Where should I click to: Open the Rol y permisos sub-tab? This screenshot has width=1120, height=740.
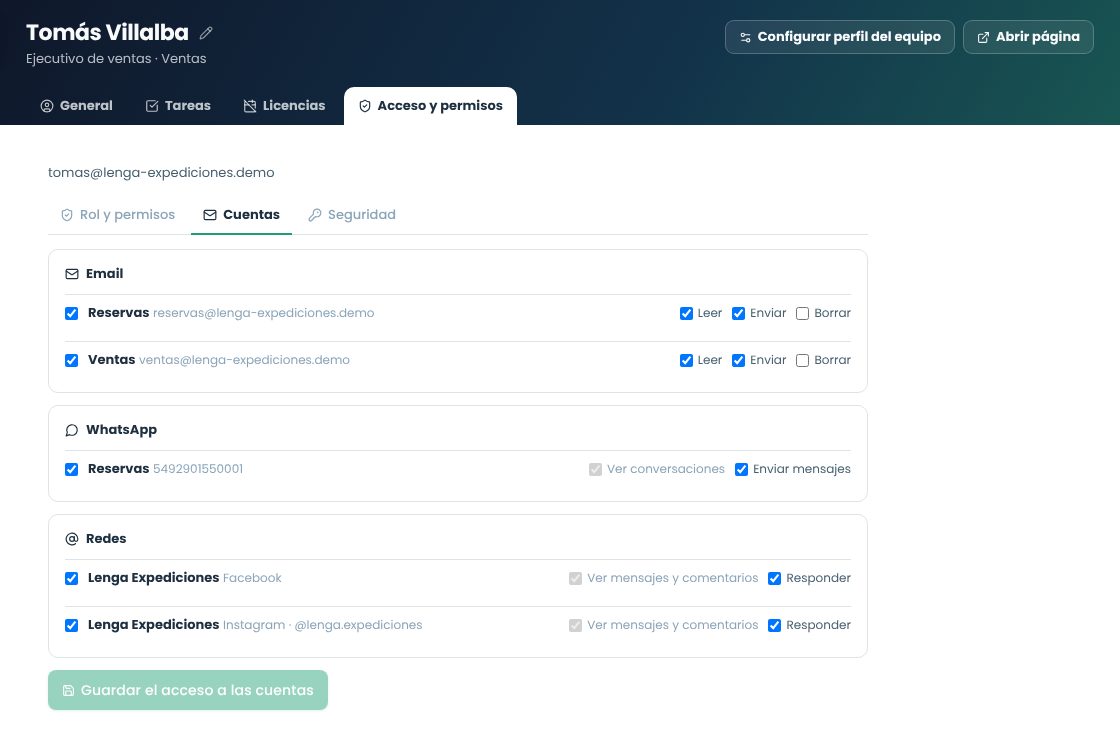[118, 215]
